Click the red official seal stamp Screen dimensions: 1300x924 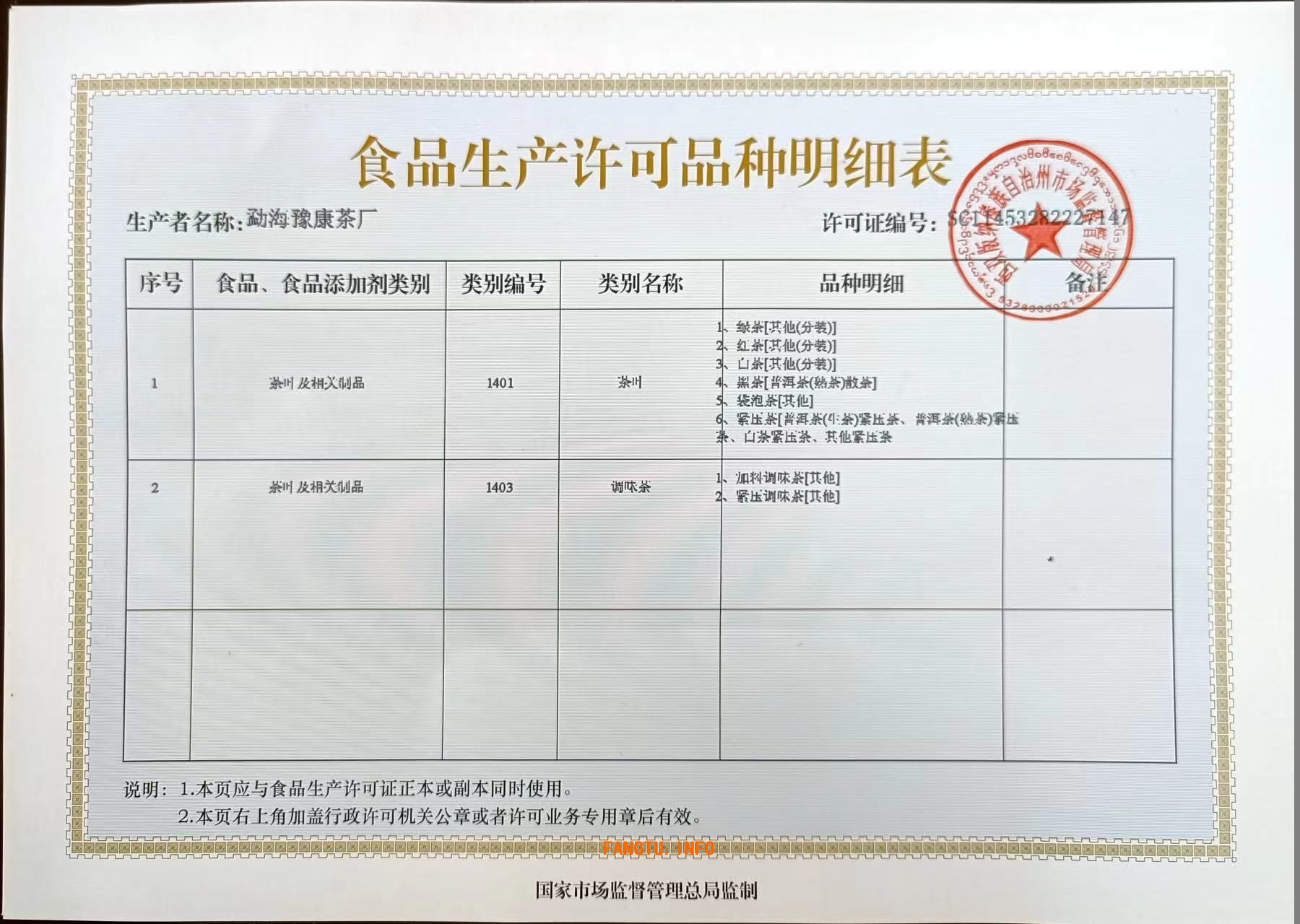point(1039,230)
